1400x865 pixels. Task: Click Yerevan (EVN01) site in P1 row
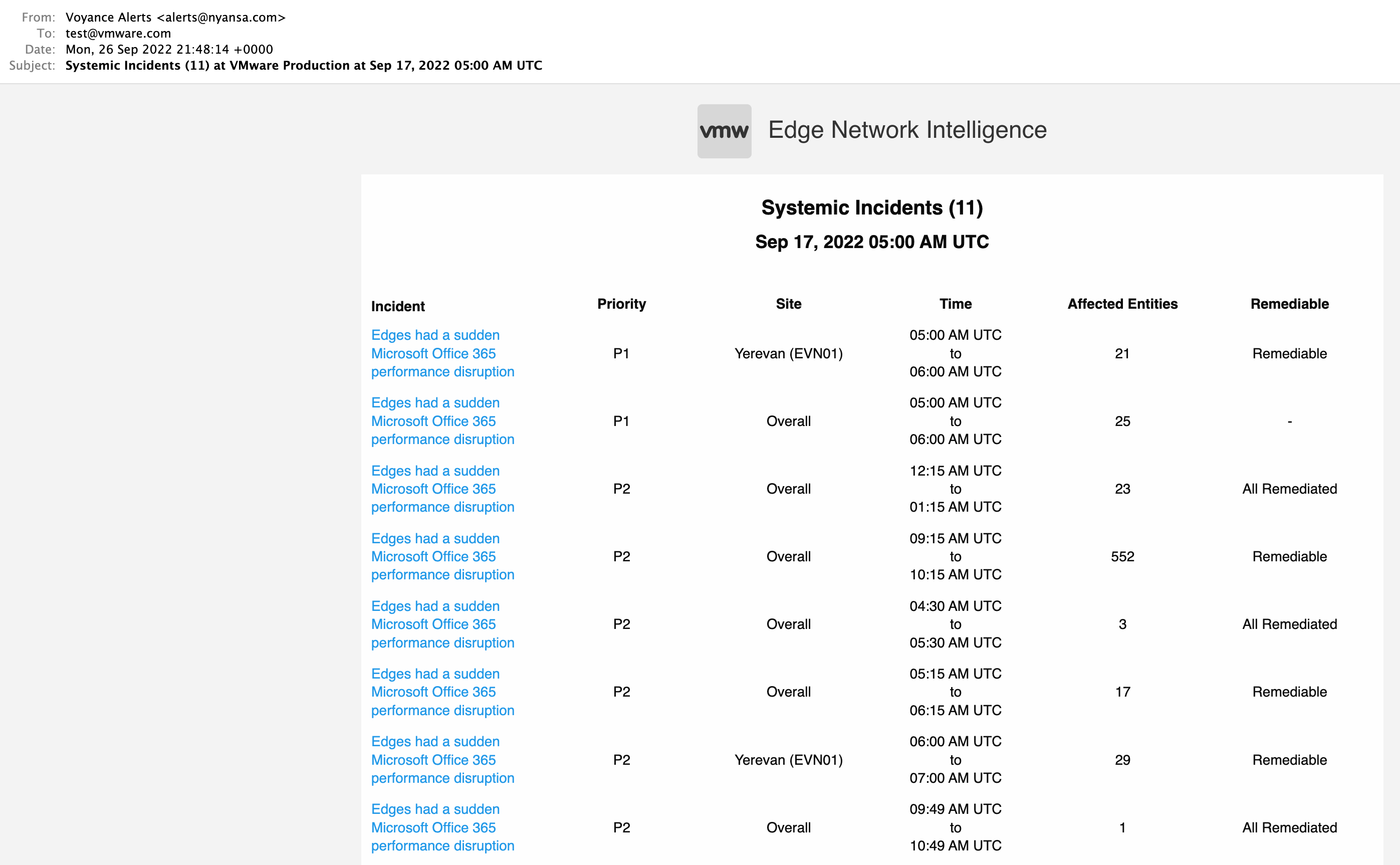click(x=789, y=353)
